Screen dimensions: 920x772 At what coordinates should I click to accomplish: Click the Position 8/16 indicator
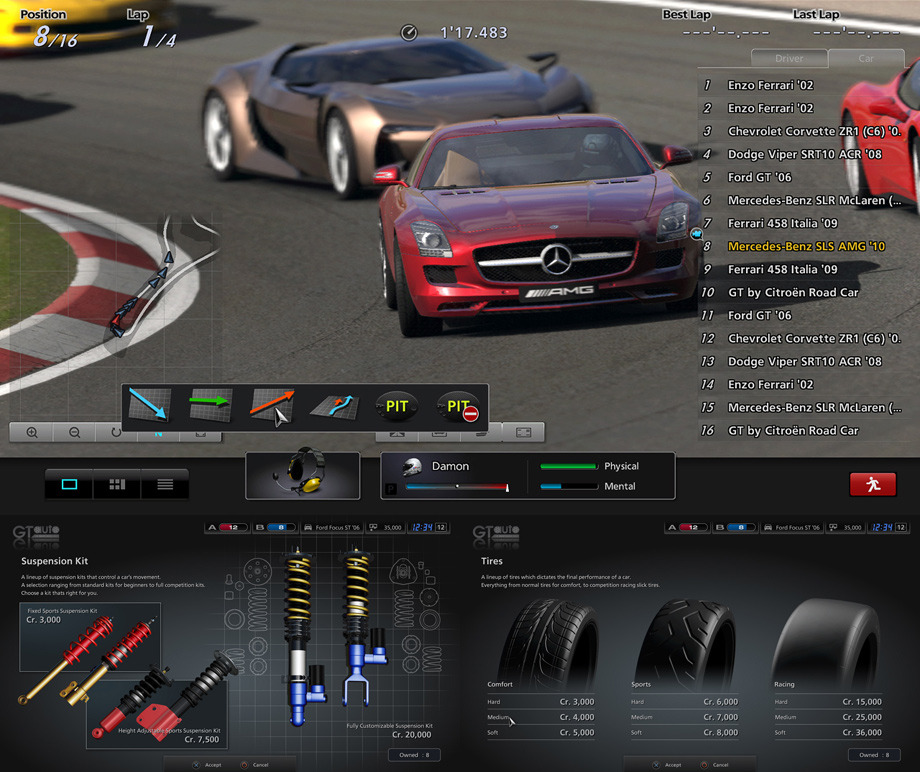point(49,29)
